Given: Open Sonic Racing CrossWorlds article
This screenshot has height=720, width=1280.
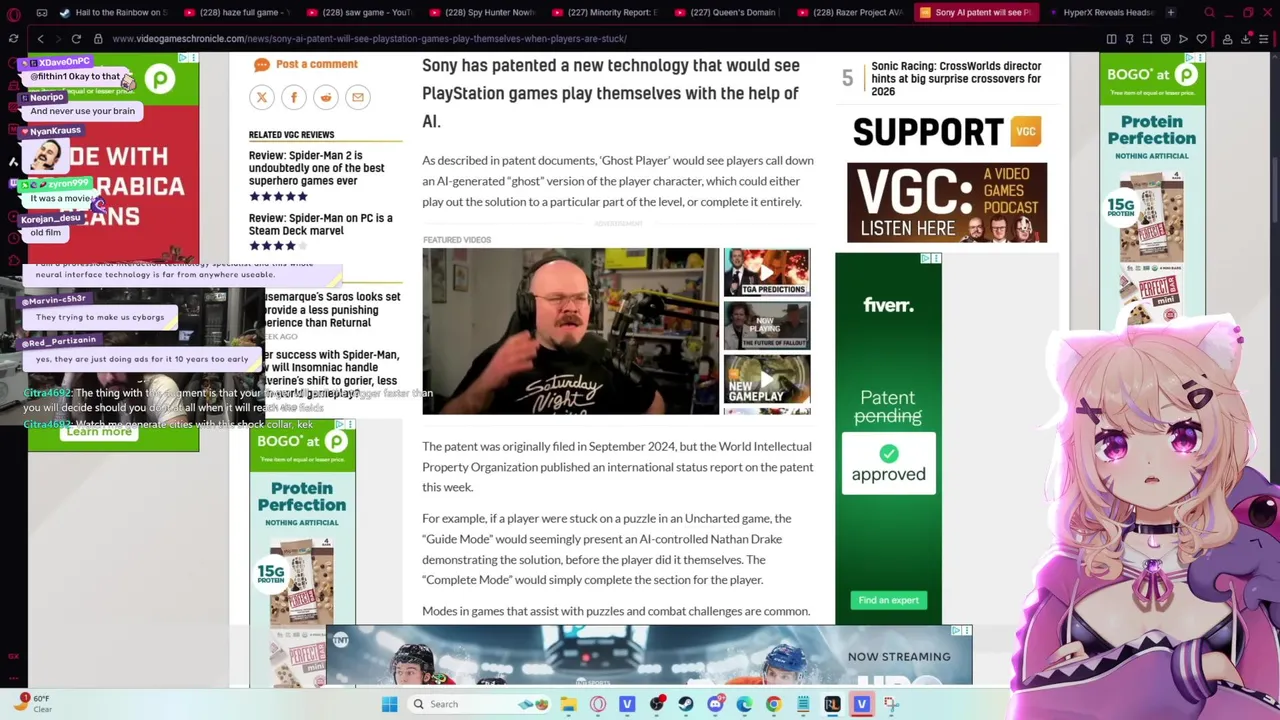Looking at the screenshot, I should [956, 79].
